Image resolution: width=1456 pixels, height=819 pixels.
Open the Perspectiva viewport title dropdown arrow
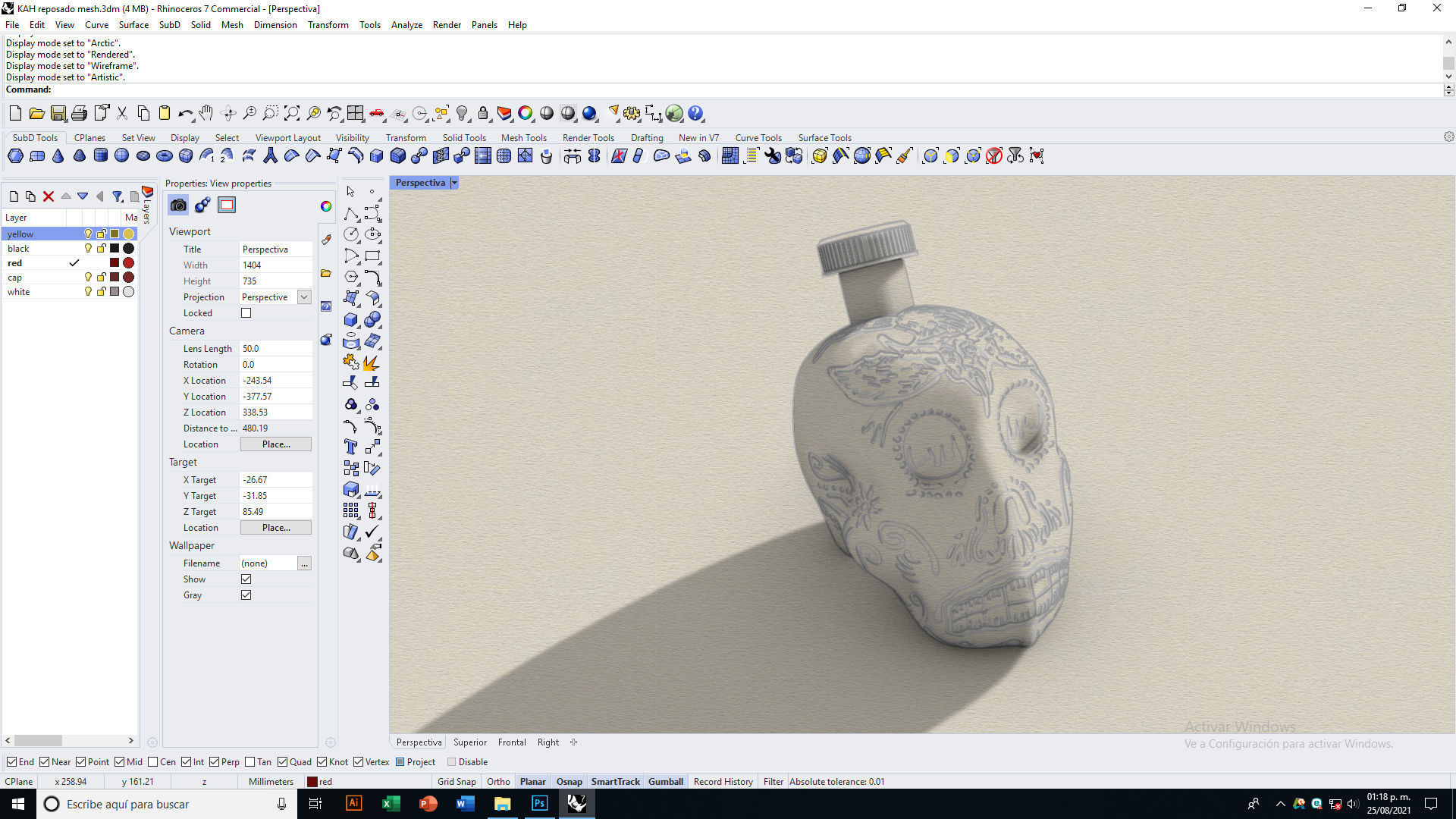click(454, 183)
